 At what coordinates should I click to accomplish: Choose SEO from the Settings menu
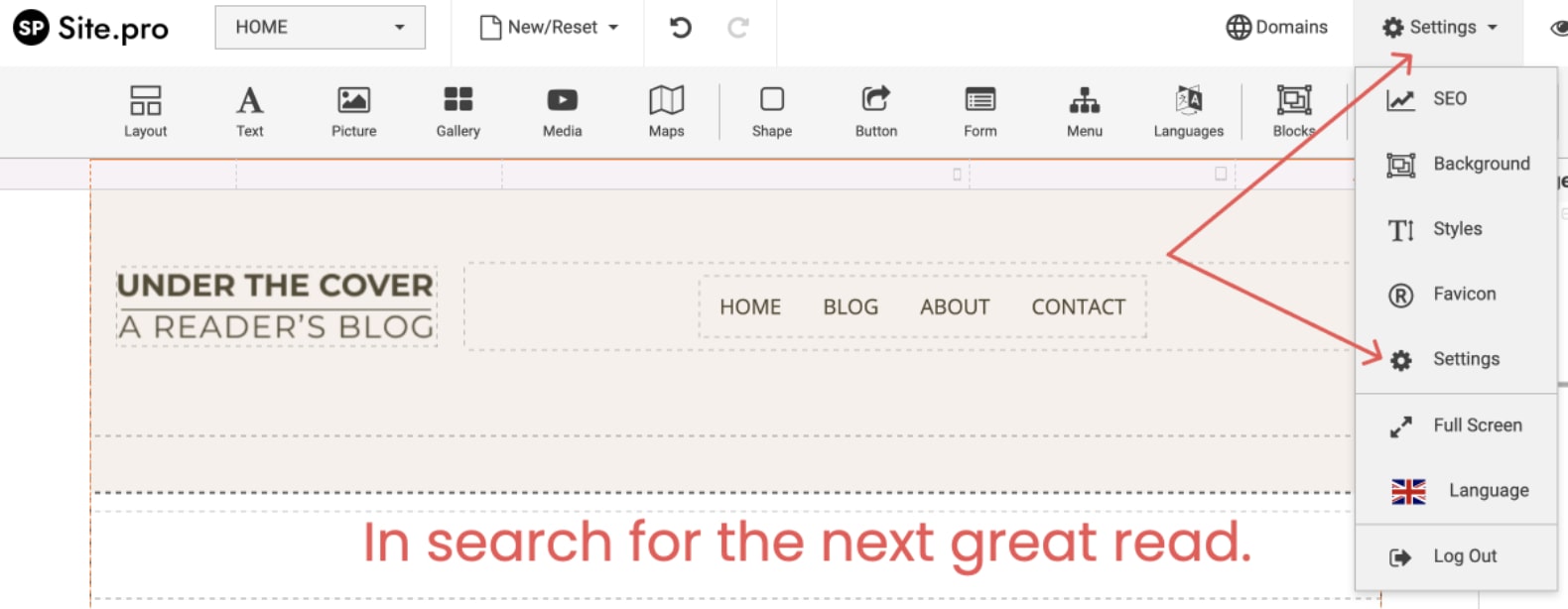[1456, 99]
